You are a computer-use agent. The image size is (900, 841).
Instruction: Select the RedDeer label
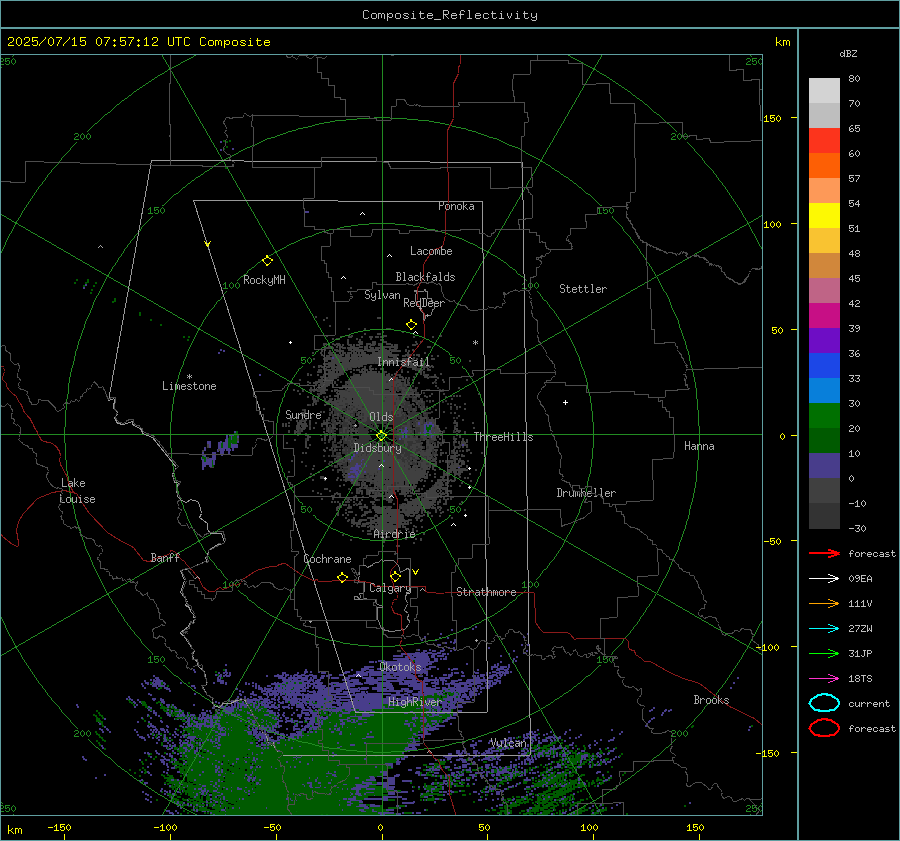[x=424, y=303]
